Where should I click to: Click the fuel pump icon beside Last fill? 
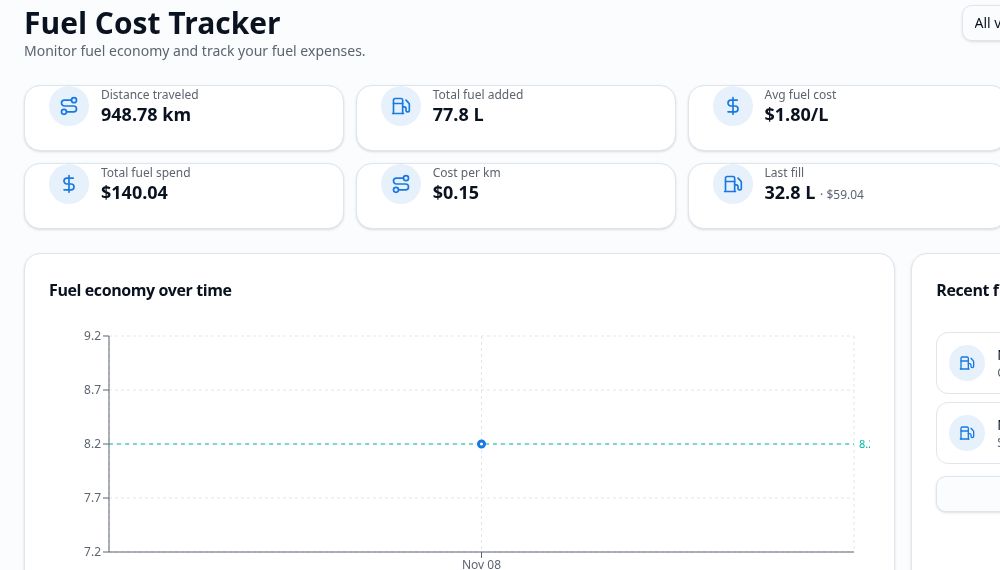(x=733, y=184)
